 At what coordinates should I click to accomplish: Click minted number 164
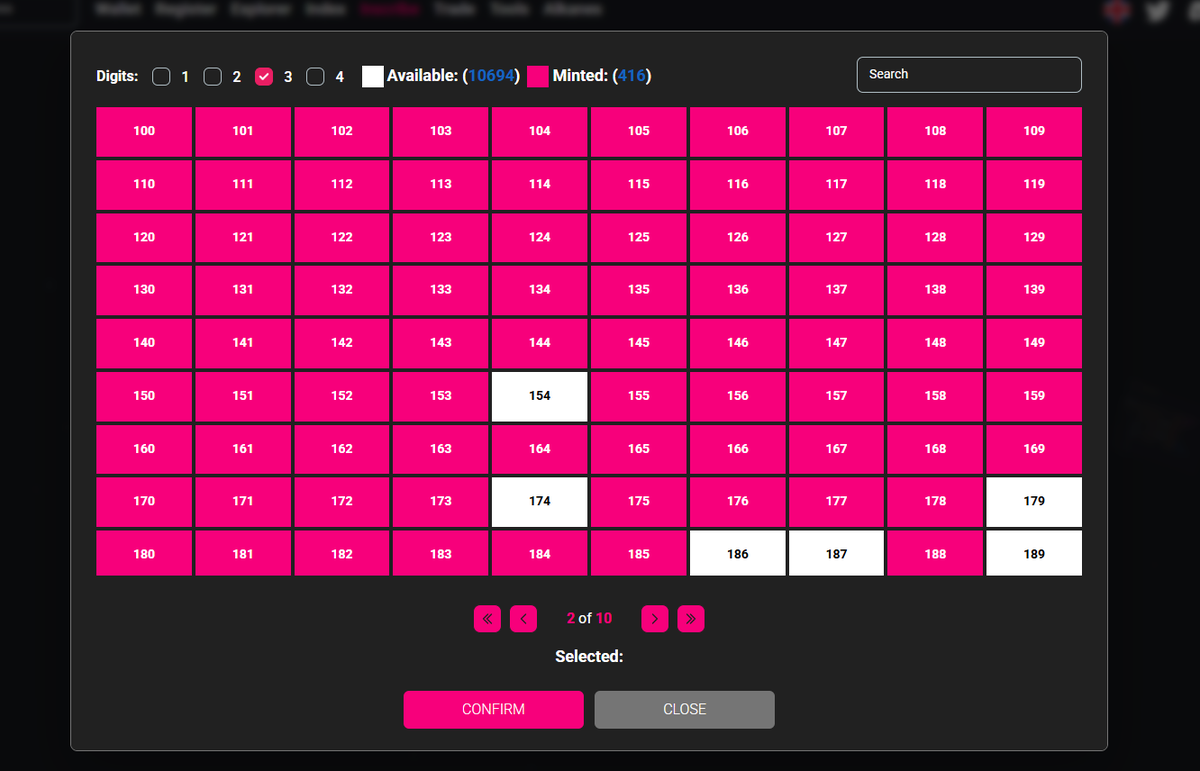point(540,449)
